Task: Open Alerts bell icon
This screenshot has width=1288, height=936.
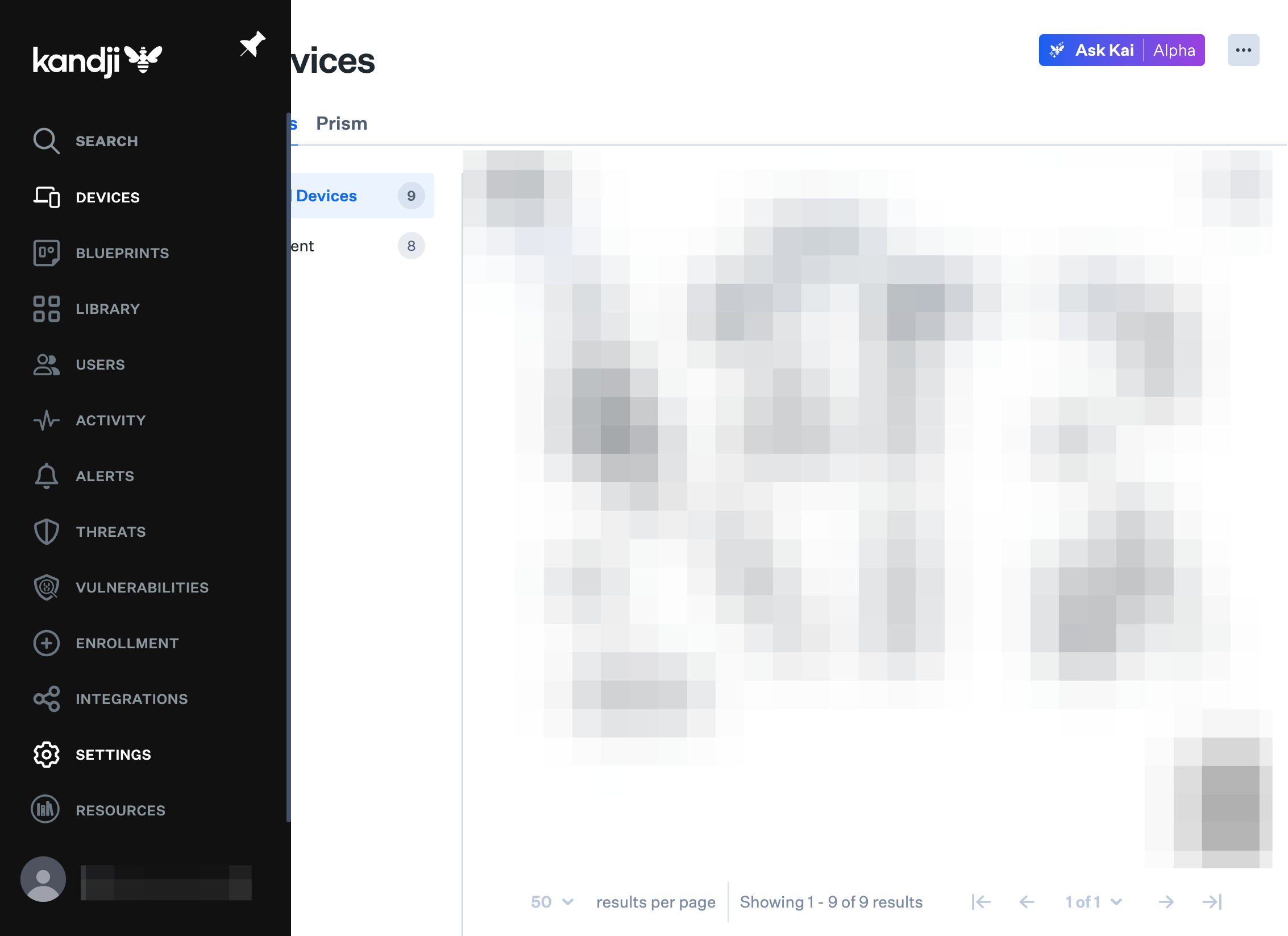Action: [46, 476]
